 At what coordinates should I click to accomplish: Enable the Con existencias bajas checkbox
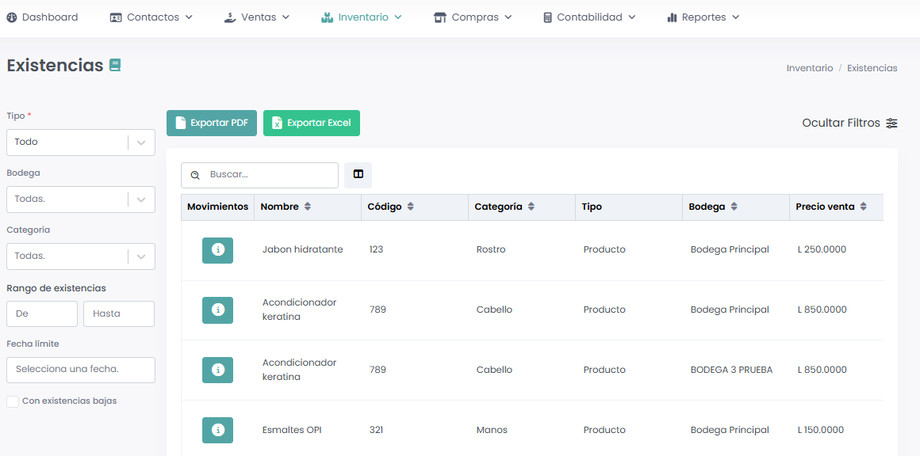[x=12, y=401]
